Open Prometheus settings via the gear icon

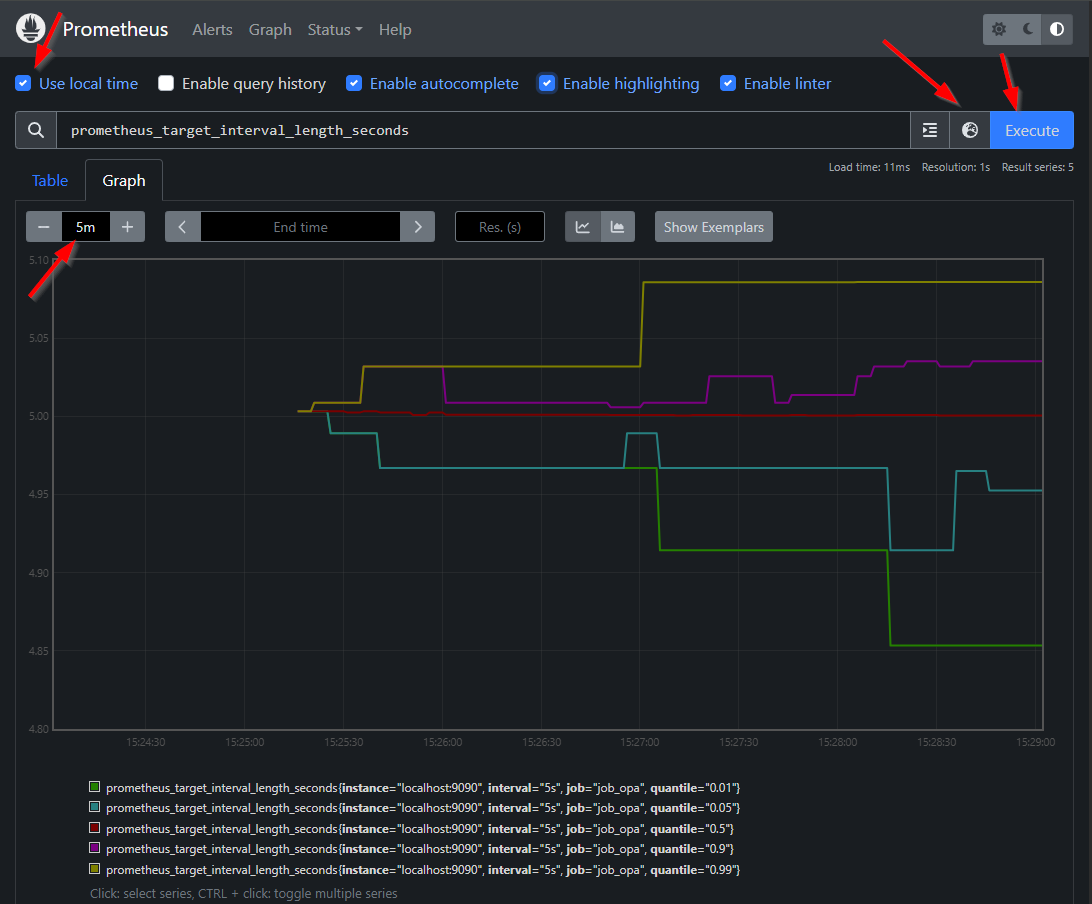998,29
